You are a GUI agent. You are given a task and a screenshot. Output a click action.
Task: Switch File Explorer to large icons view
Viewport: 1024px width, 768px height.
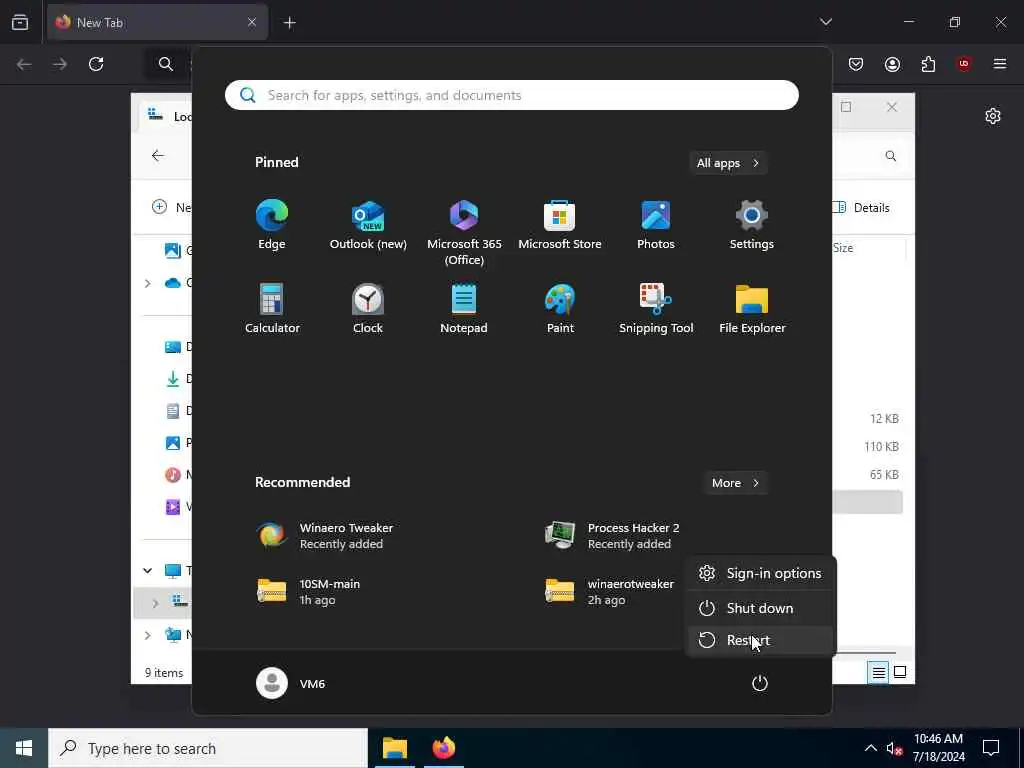(900, 672)
